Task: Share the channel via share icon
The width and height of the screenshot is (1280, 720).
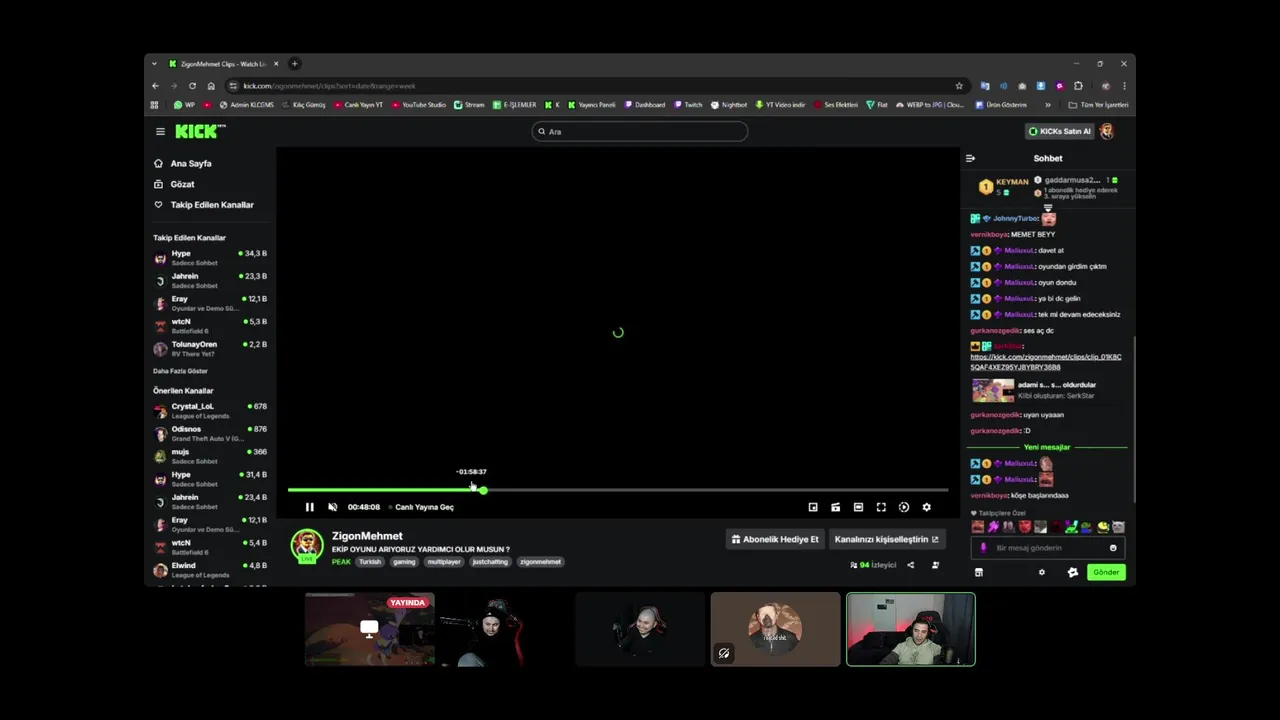Action: tap(910, 565)
